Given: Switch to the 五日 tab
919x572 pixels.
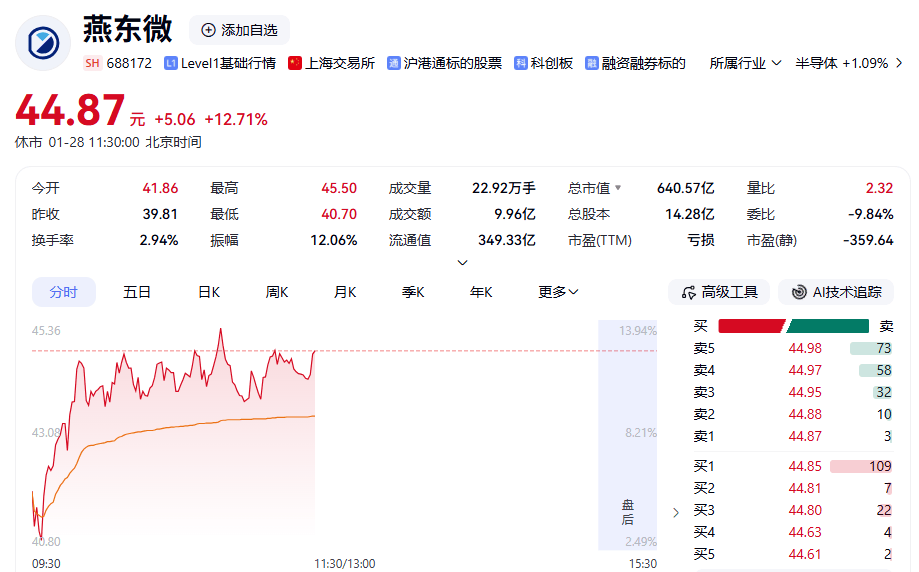Looking at the screenshot, I should [x=137, y=292].
